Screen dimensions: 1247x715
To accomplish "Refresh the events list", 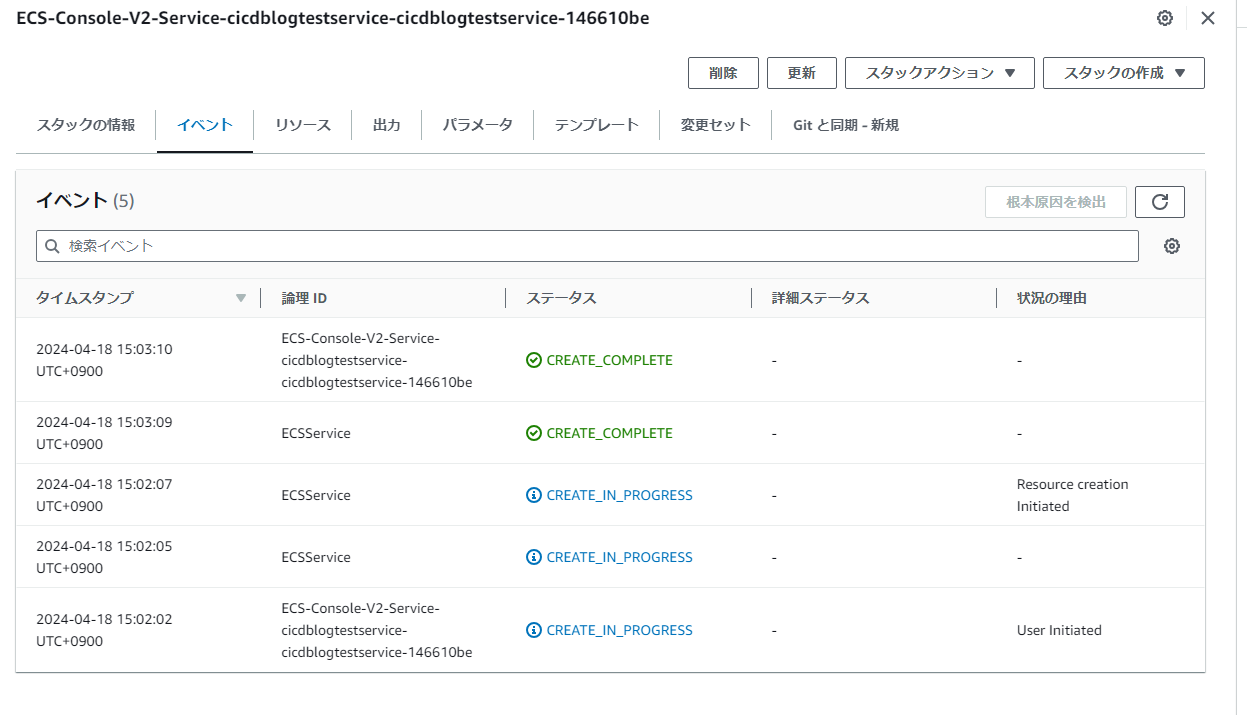I will coord(1160,202).
